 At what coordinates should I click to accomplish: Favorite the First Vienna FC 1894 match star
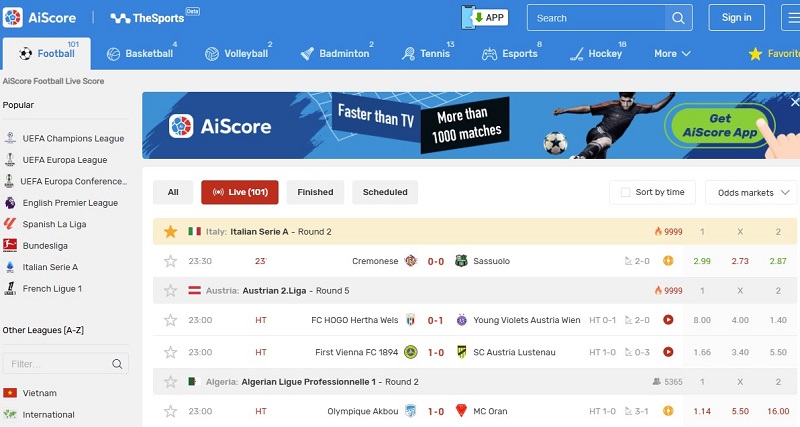[170, 352]
